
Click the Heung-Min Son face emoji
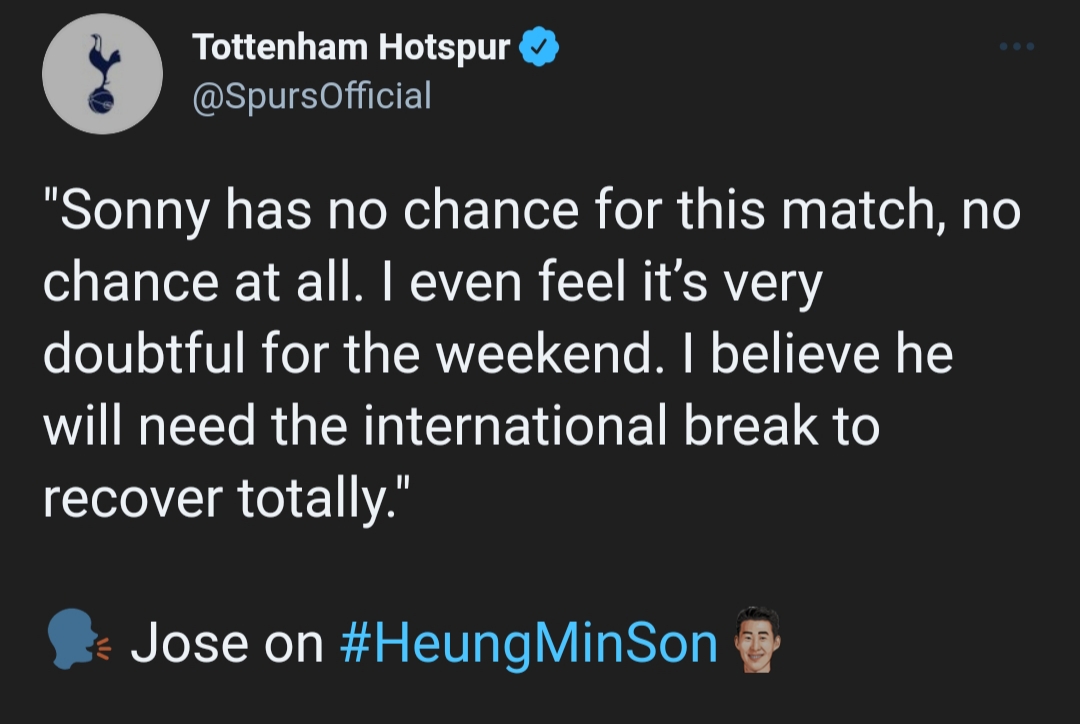coord(757,640)
